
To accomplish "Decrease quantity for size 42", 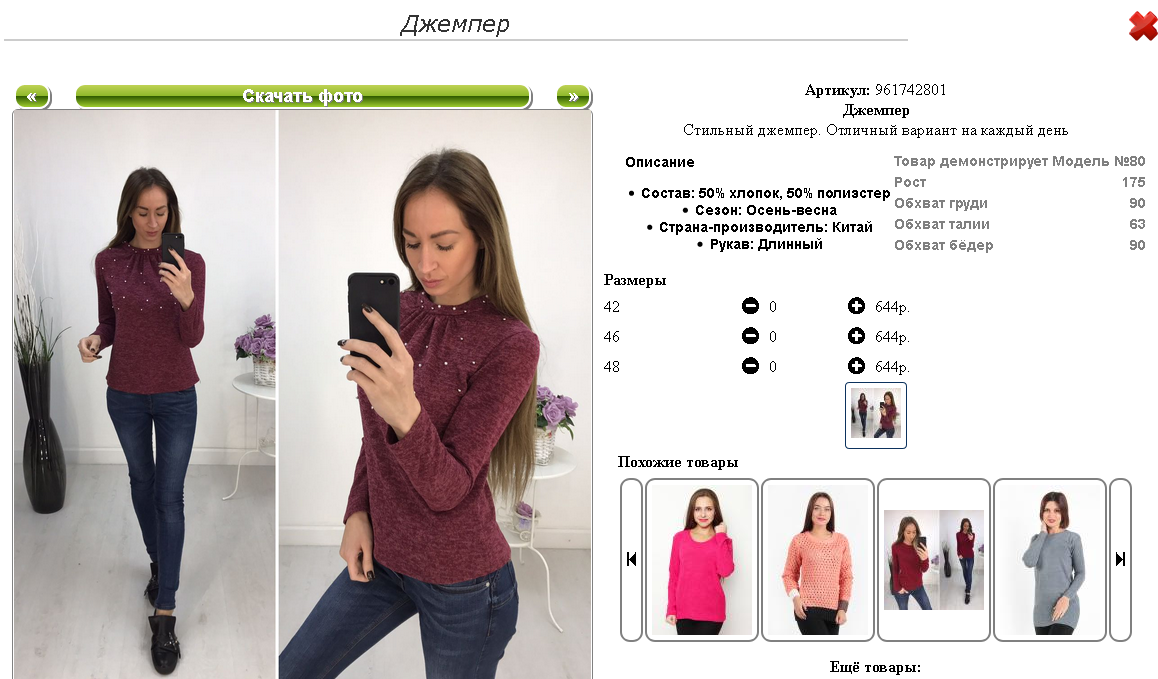I will point(750,306).
